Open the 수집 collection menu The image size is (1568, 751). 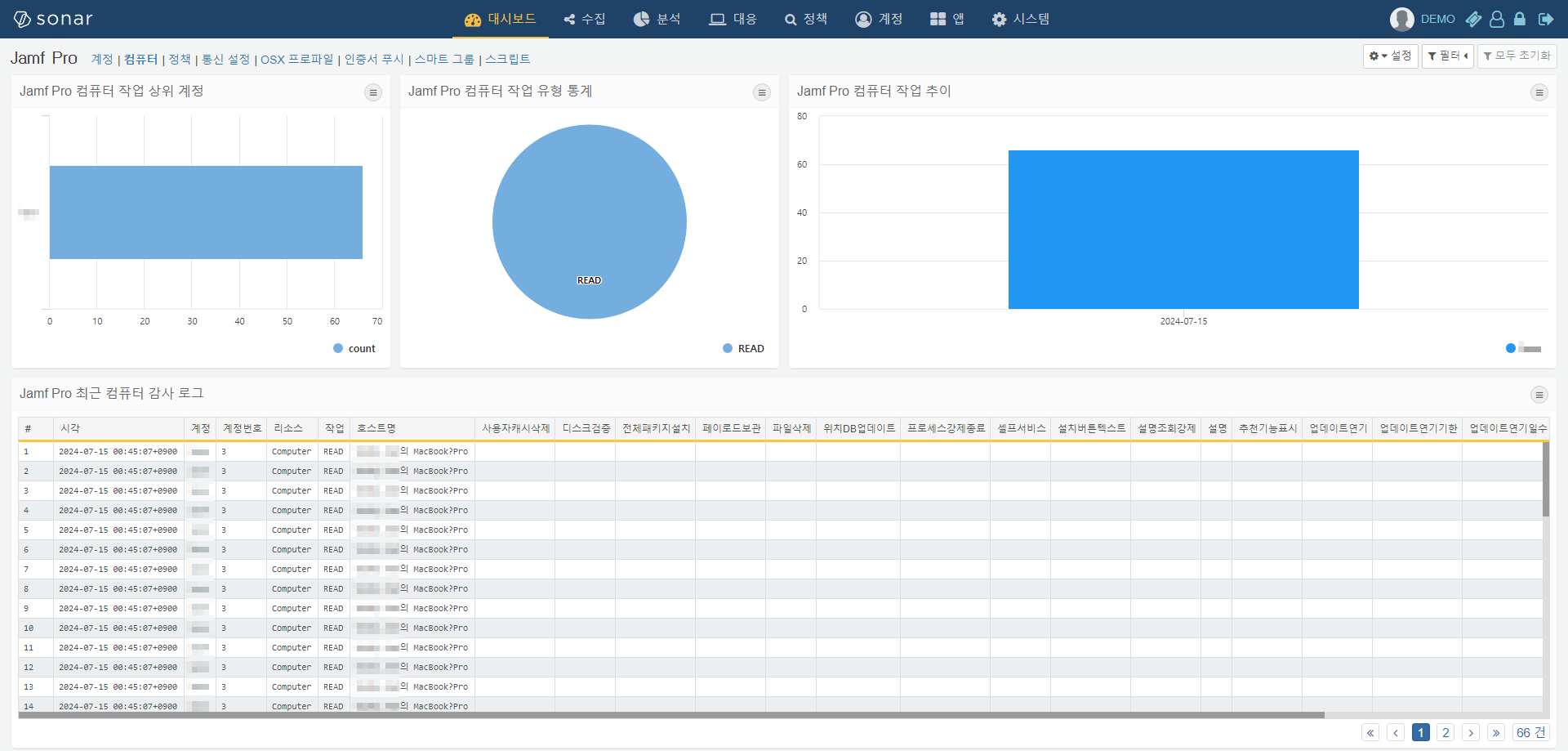[585, 19]
